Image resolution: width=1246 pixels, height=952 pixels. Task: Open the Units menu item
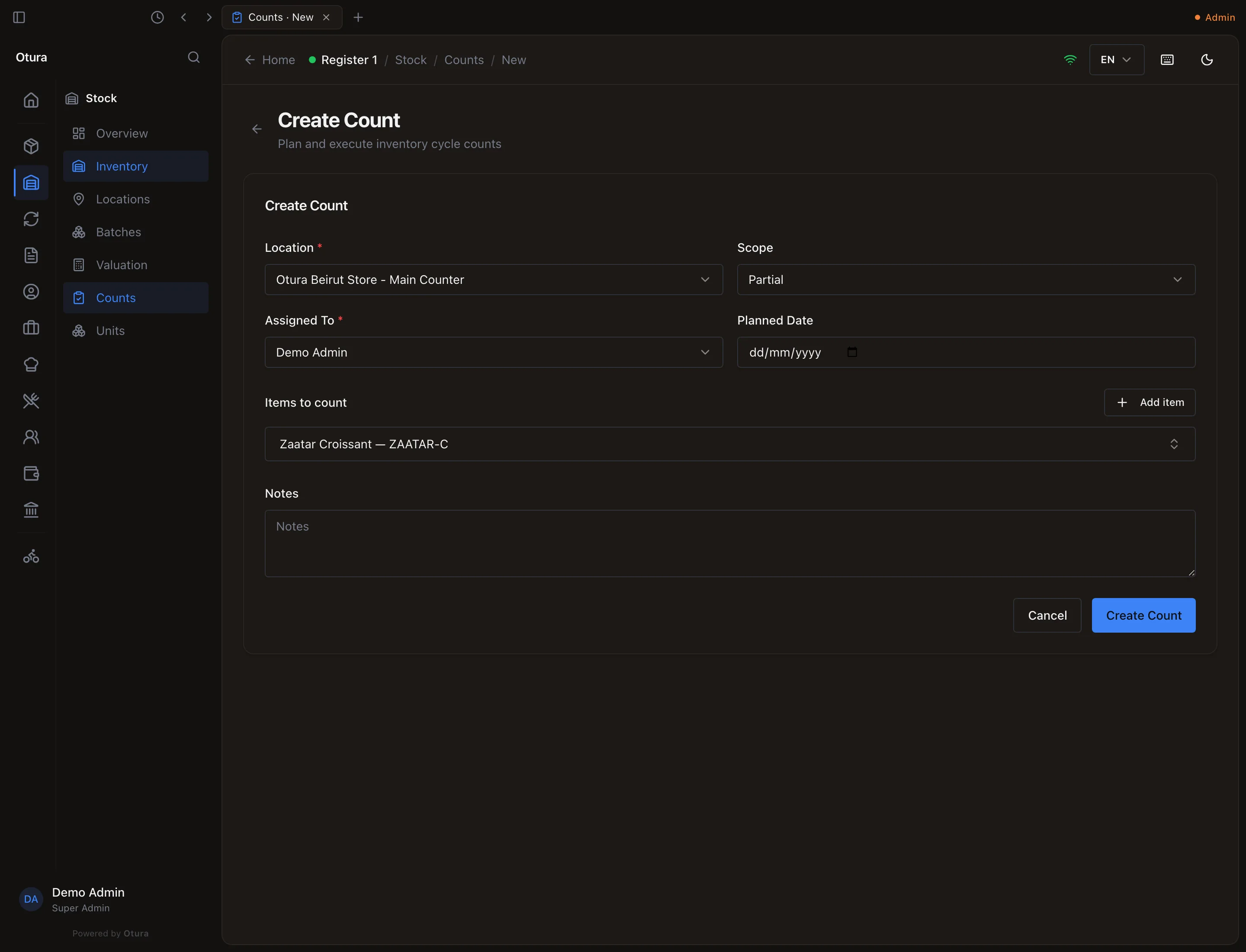click(x=136, y=330)
